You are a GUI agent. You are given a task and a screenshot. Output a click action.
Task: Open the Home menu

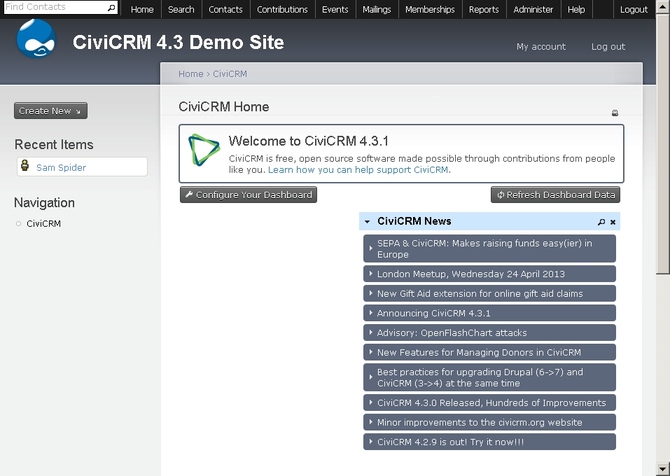coord(142,9)
